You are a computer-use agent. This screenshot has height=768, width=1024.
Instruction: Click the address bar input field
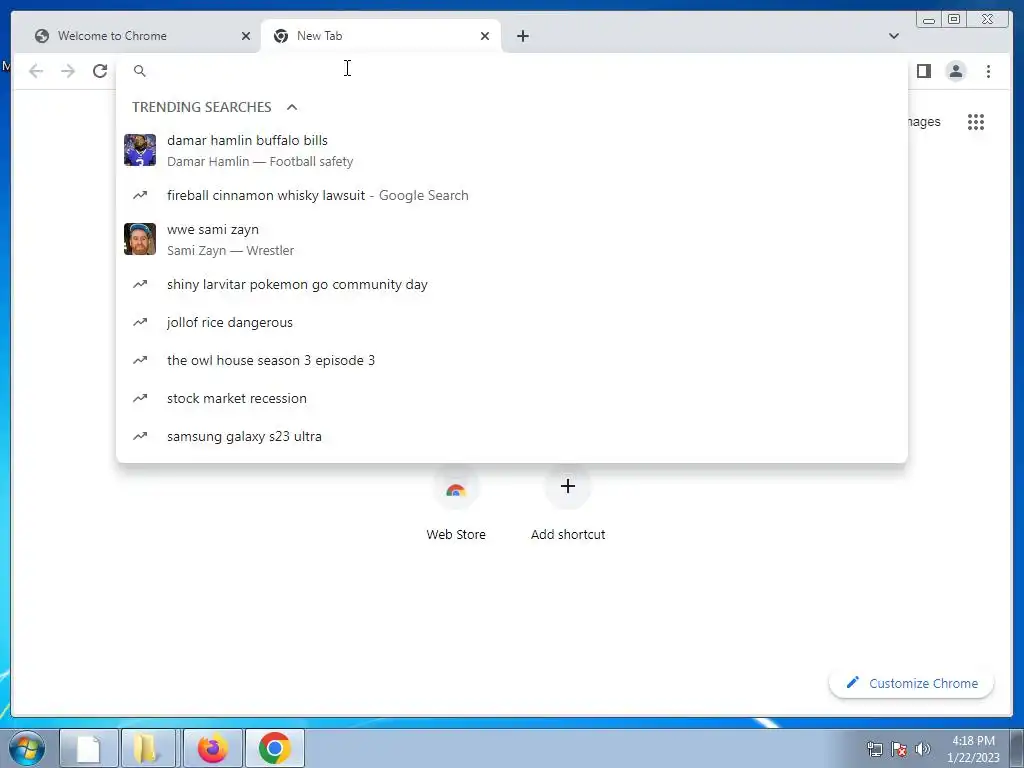[x=511, y=71]
